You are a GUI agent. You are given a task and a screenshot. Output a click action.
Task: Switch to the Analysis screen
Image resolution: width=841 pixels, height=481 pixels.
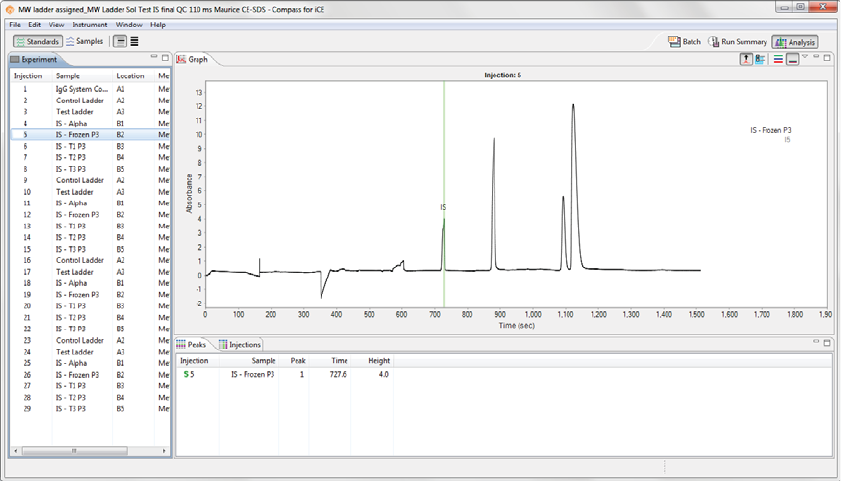[795, 42]
